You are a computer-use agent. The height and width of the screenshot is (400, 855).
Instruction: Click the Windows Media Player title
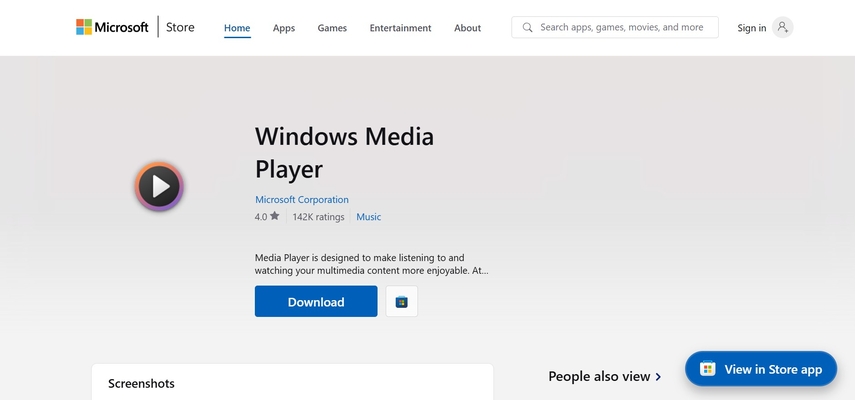345,152
